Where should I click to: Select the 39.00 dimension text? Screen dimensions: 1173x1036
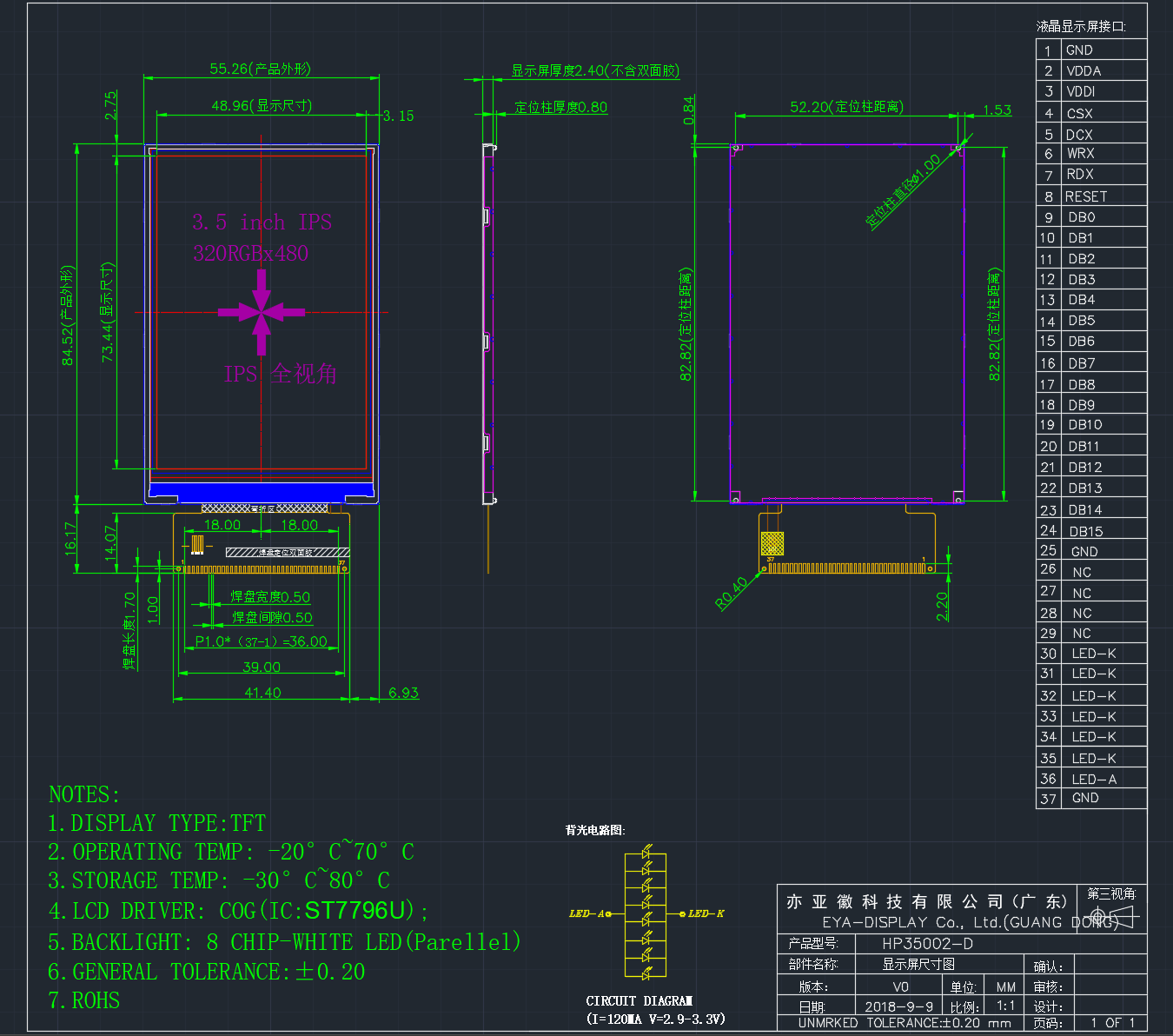tap(262, 667)
